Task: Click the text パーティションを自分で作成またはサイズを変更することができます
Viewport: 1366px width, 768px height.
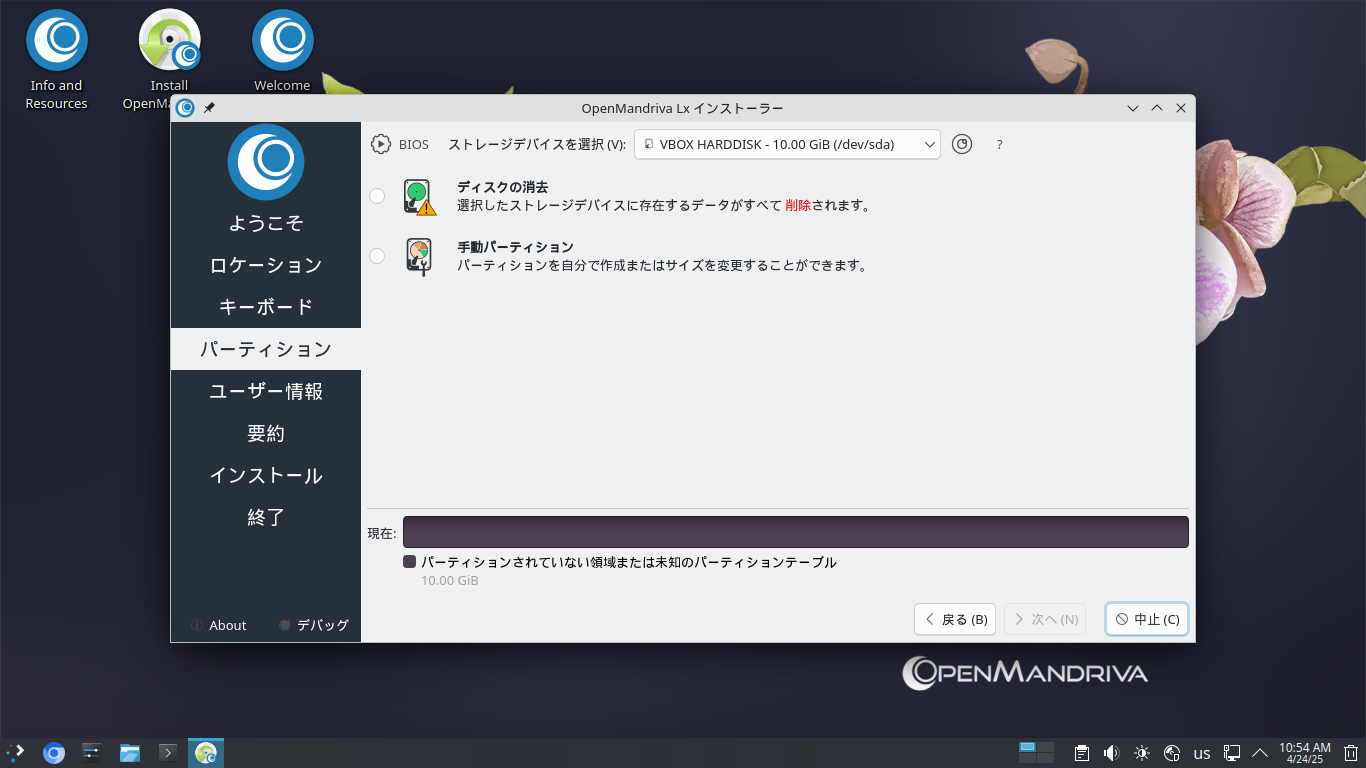Action: [x=662, y=266]
